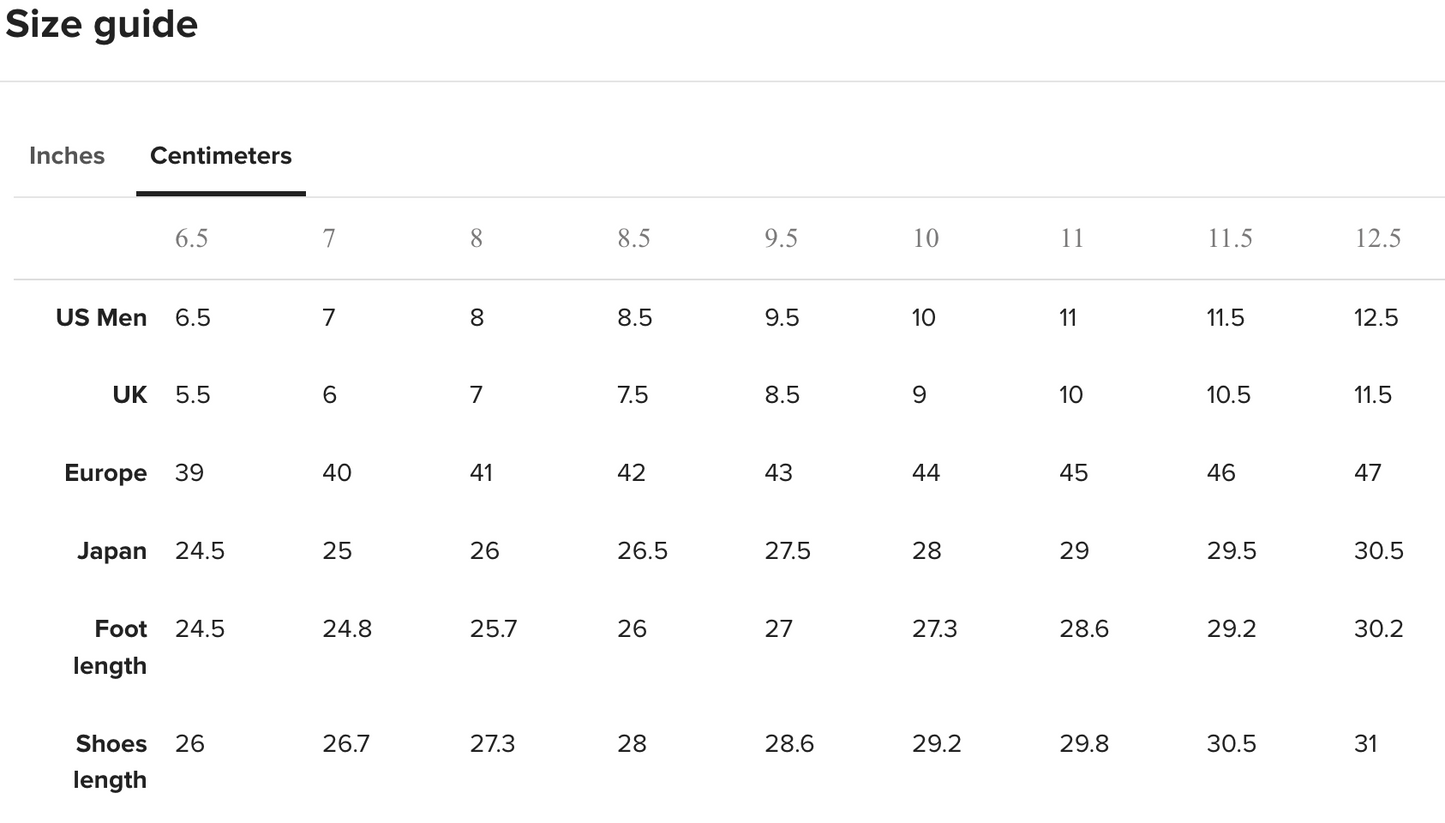
Task: Select Europe size 47 cell
Action: point(1367,473)
